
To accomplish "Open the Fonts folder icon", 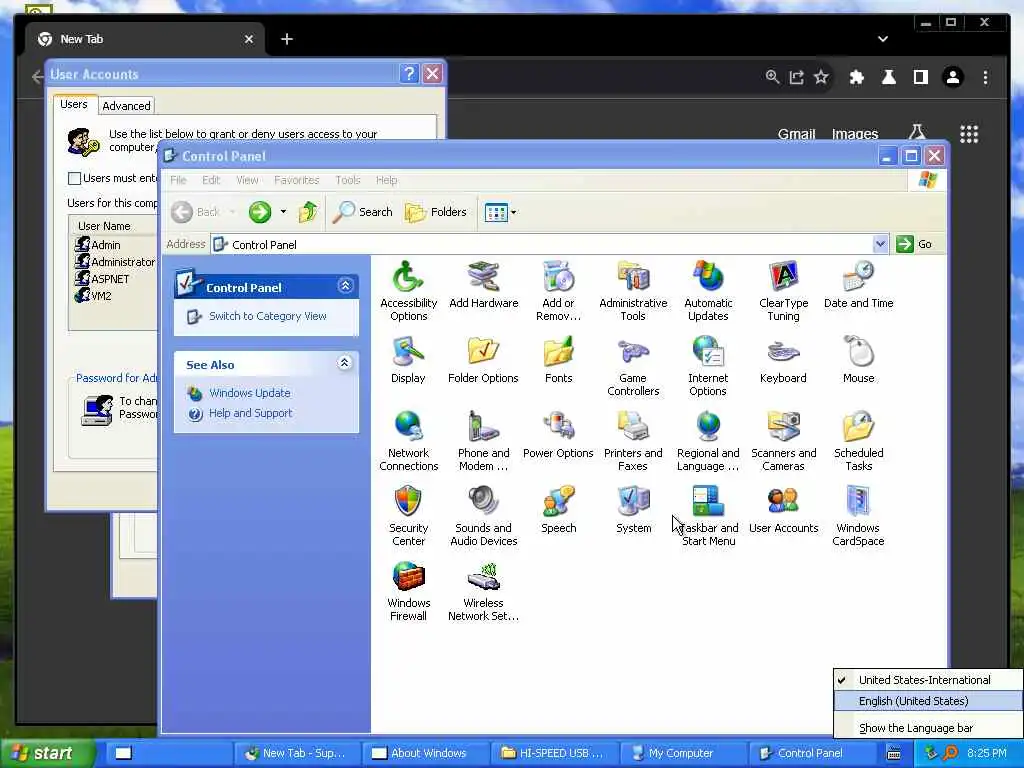I will (558, 360).
